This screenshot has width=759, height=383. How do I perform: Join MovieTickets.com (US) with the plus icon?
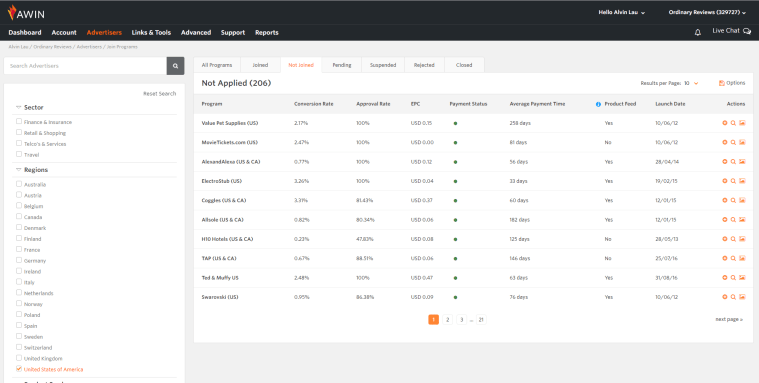pyautogui.click(x=725, y=142)
